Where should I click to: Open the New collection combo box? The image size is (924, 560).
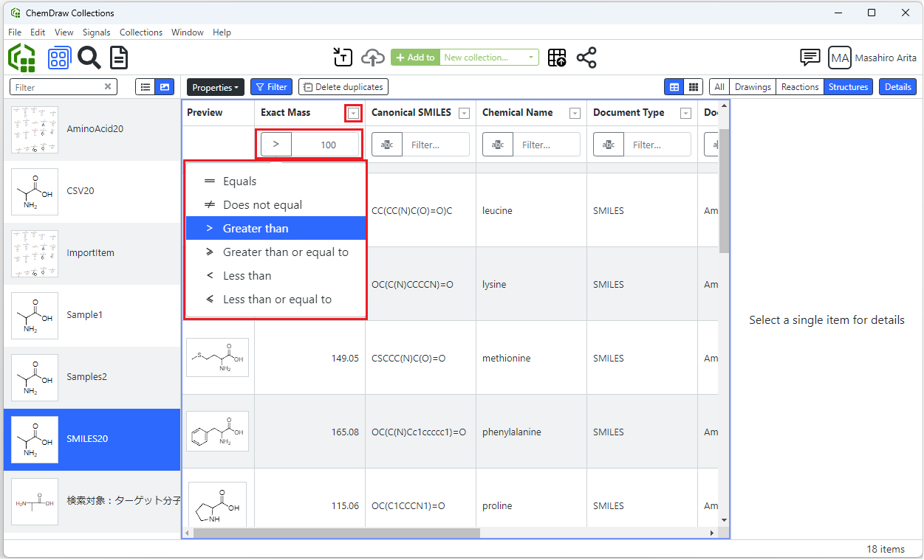[x=489, y=58]
